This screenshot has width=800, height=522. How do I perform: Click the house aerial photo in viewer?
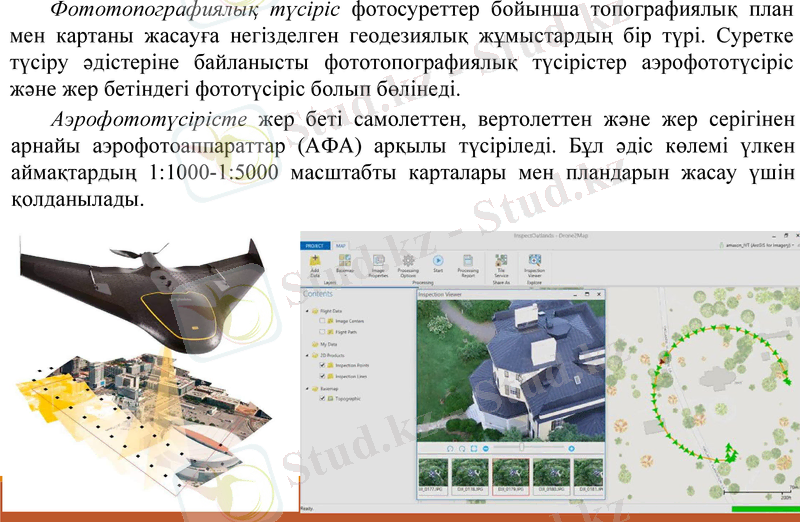click(x=511, y=370)
